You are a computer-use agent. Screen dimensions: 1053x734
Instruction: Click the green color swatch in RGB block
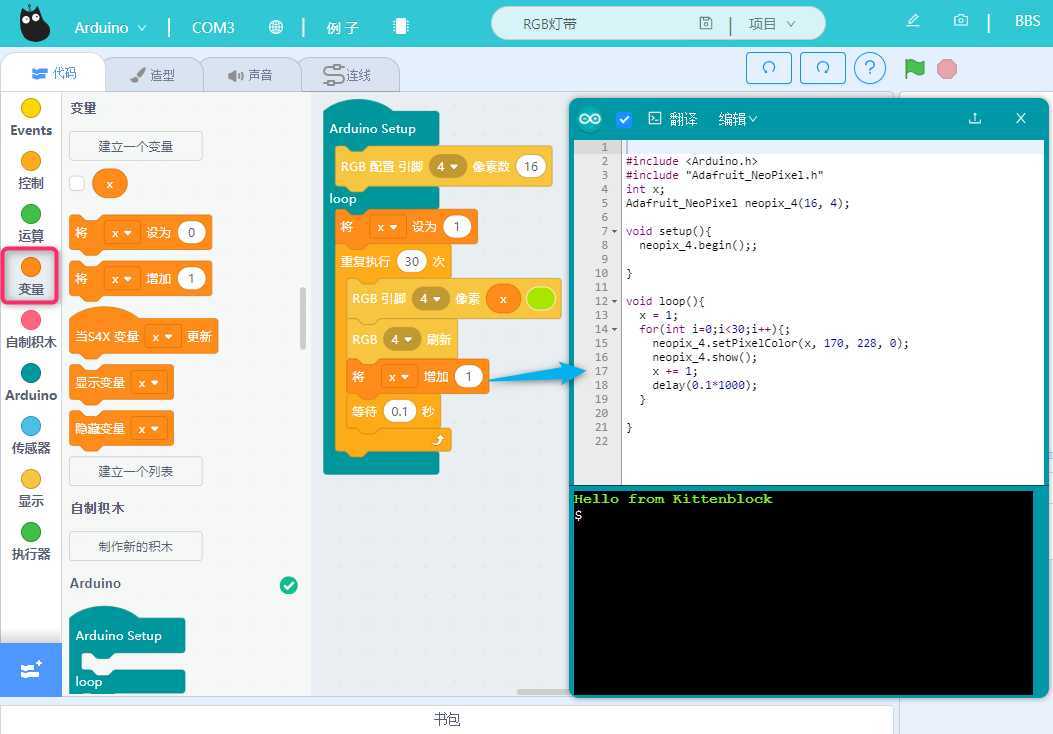pyautogui.click(x=540, y=299)
